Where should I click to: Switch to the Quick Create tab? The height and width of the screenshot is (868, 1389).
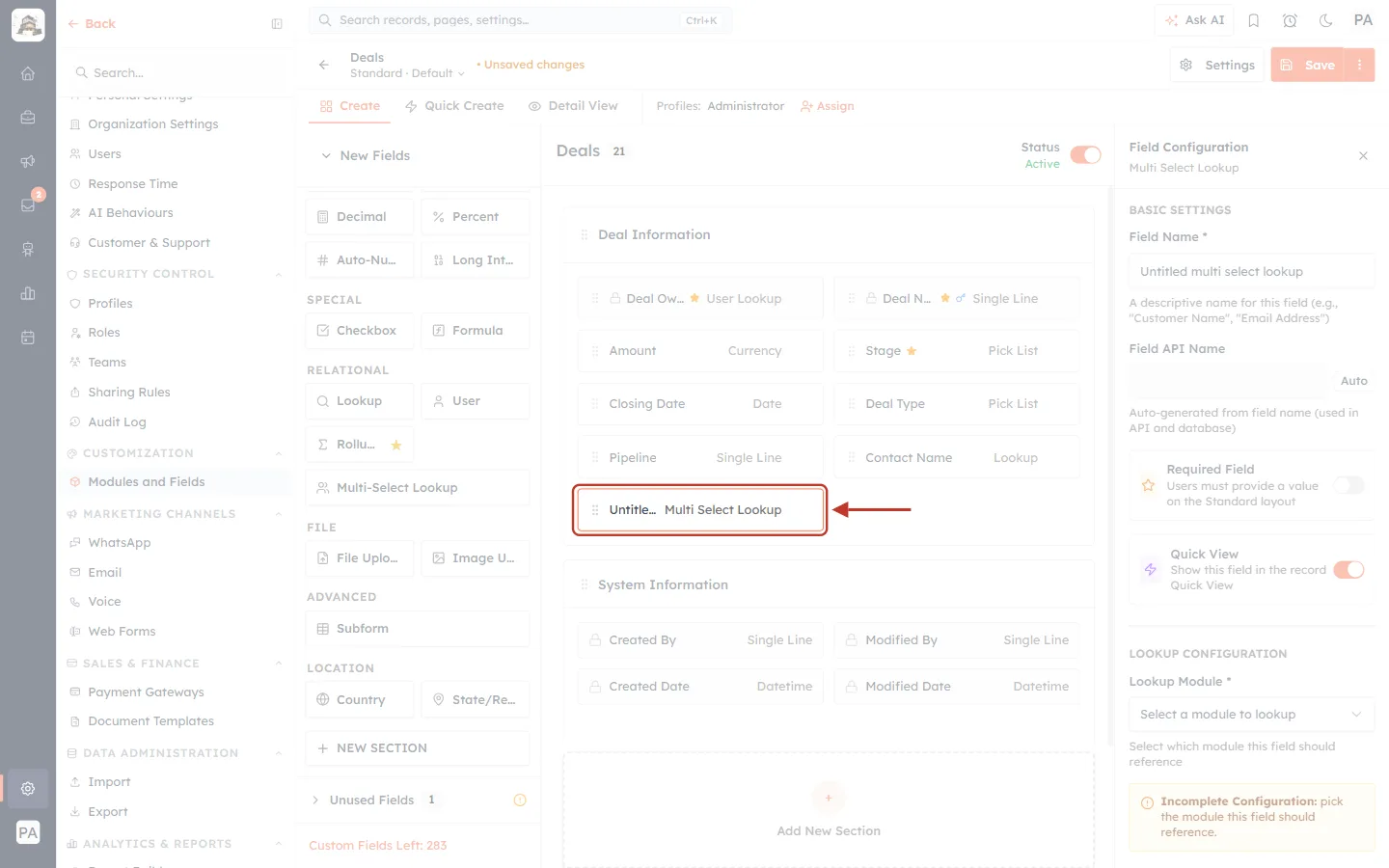point(454,106)
